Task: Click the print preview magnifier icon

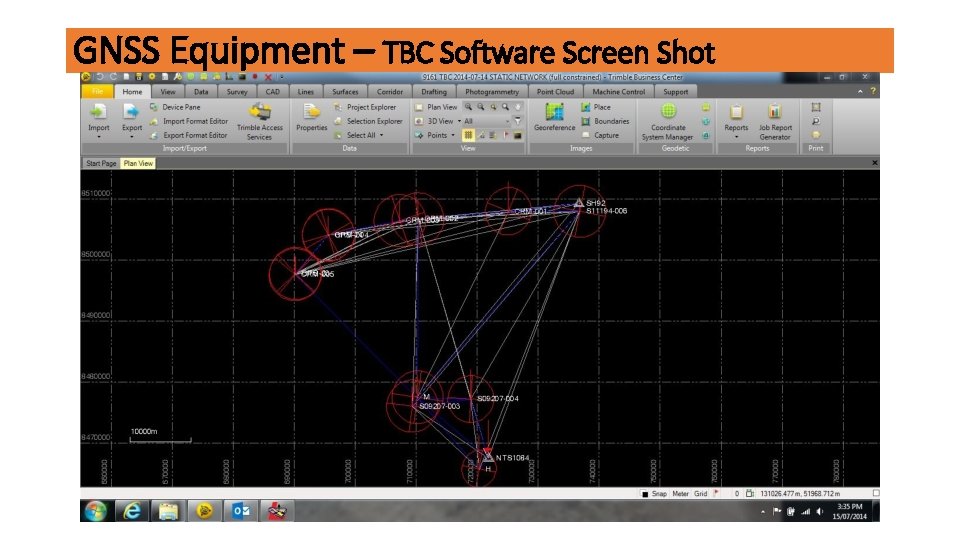Action: point(816,121)
